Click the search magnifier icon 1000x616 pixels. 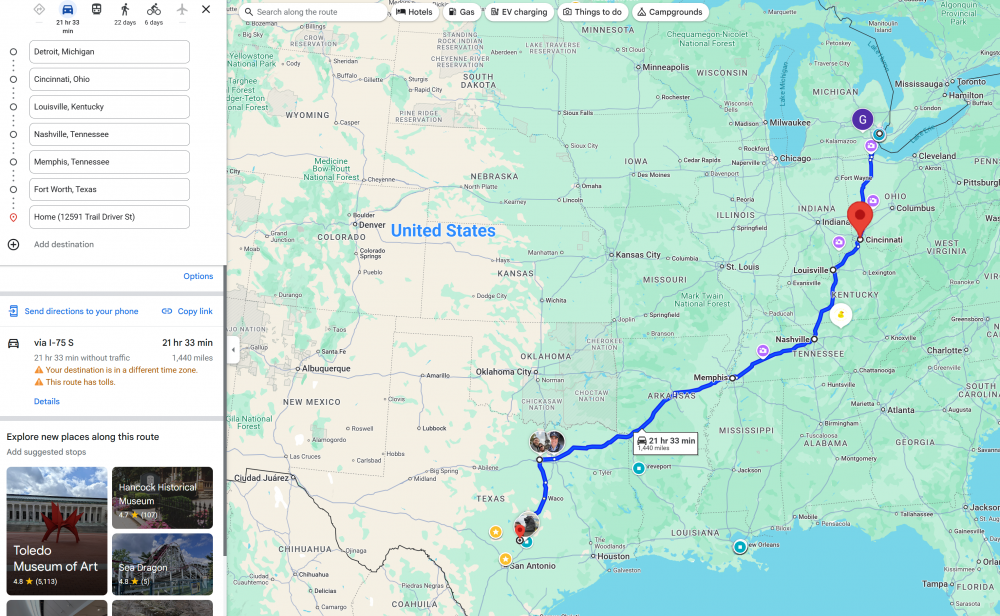[249, 12]
